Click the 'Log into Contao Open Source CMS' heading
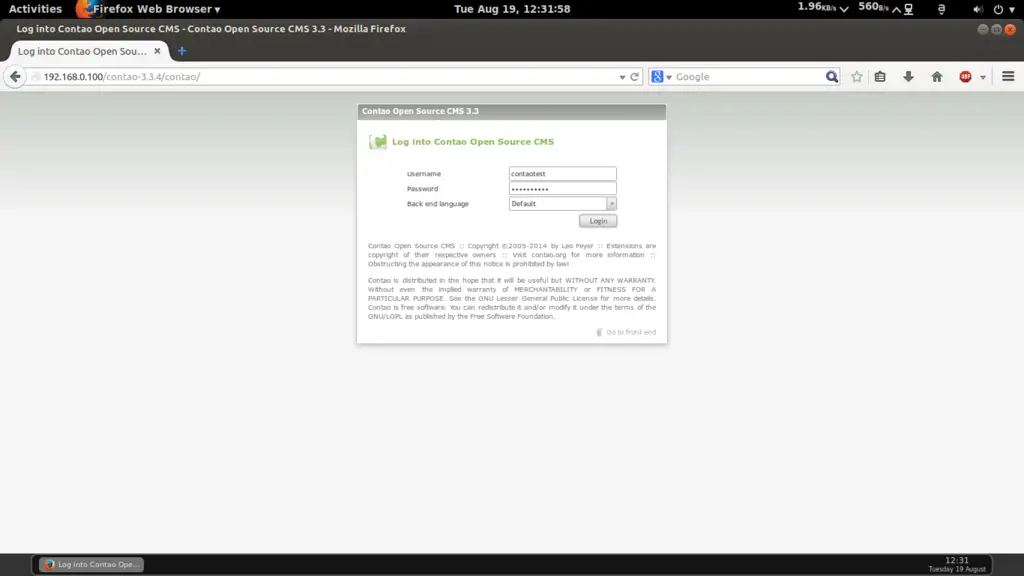Image resolution: width=1024 pixels, height=576 pixels. click(x=473, y=142)
